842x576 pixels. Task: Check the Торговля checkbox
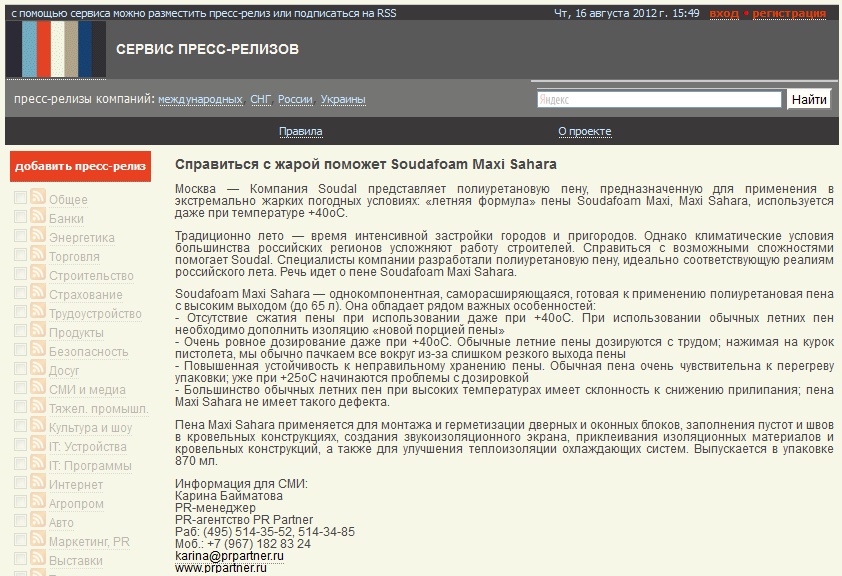pos(20,254)
